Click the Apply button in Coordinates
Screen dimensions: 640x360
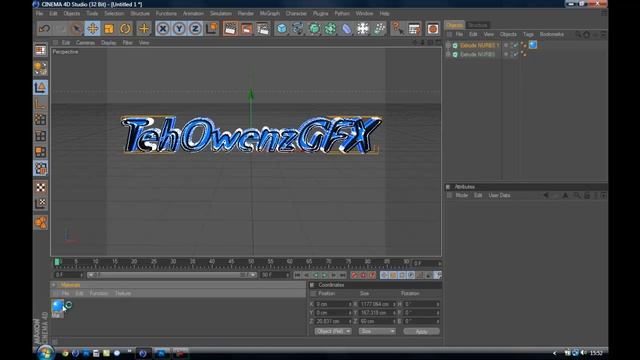coord(421,331)
